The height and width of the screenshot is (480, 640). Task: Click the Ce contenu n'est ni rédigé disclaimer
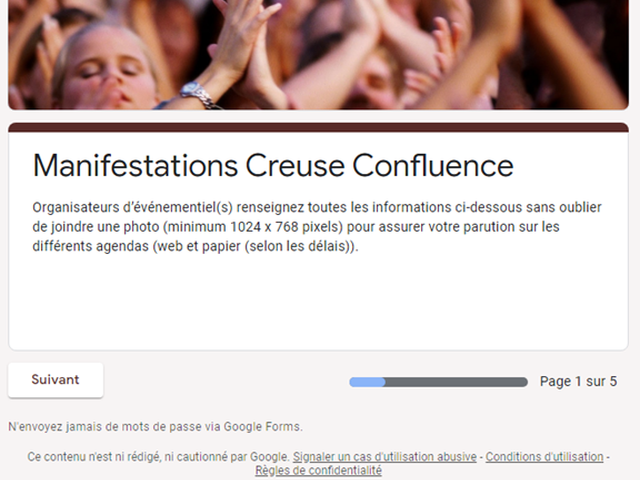tap(158, 457)
